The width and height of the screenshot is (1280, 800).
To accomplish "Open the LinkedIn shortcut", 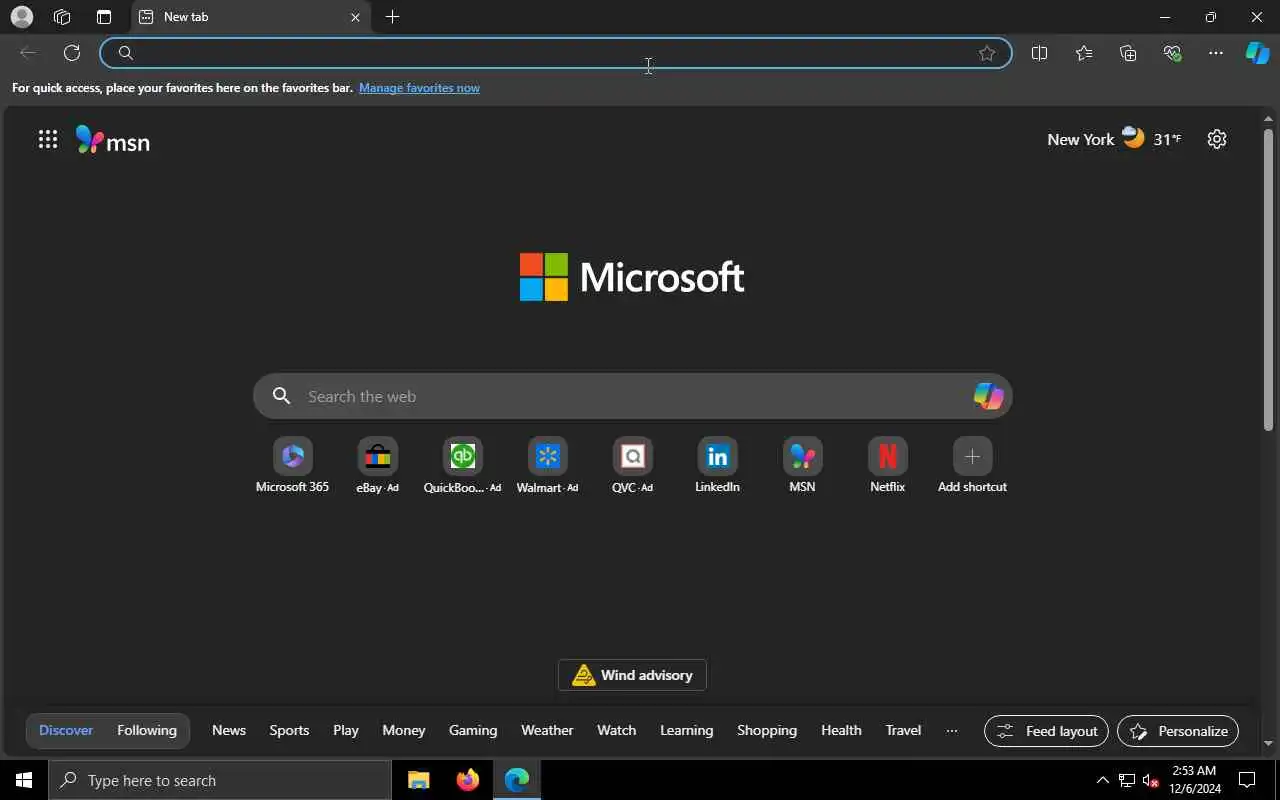I will tap(717, 466).
